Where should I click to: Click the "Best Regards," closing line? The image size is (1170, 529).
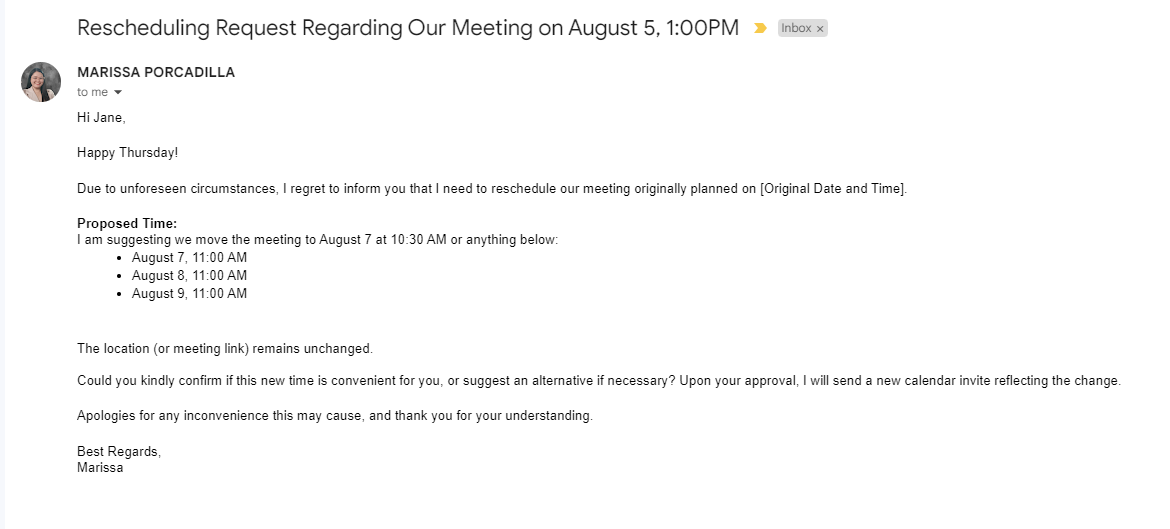119,452
